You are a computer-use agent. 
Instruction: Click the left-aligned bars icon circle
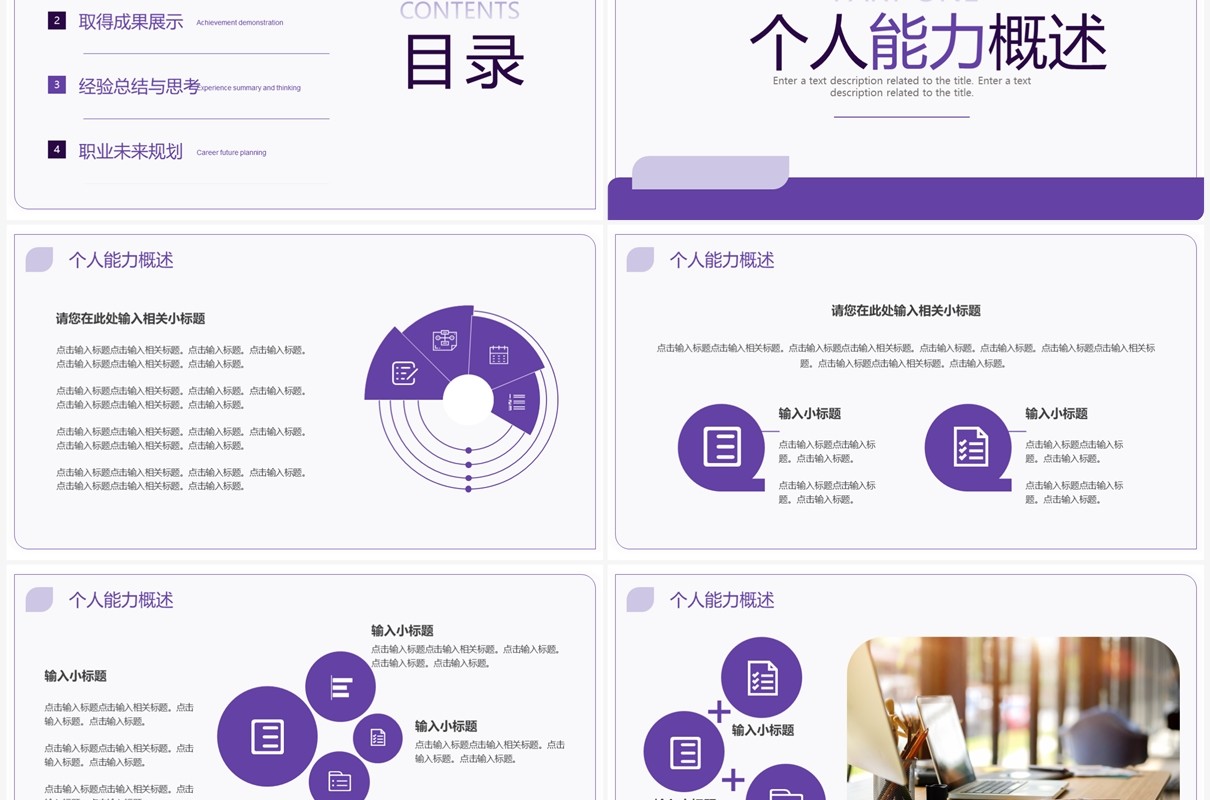pos(341,687)
